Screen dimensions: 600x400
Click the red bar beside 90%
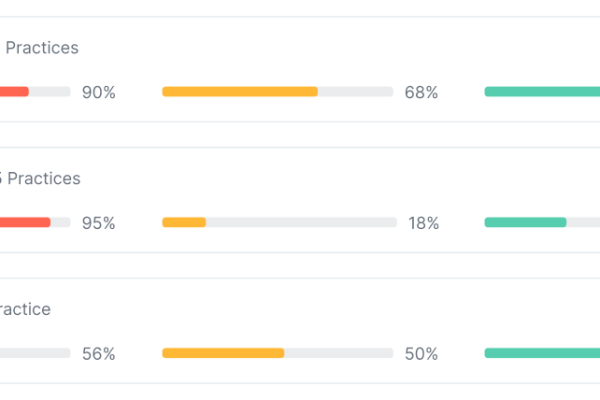(14, 91)
